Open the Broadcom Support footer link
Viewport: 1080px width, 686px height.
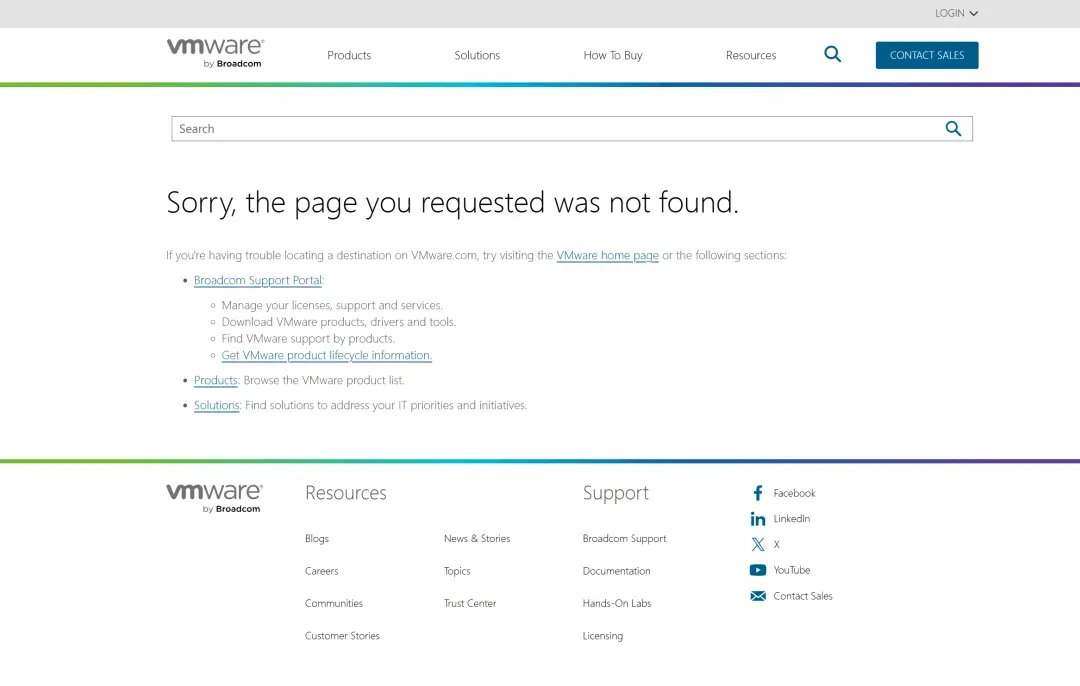point(624,539)
